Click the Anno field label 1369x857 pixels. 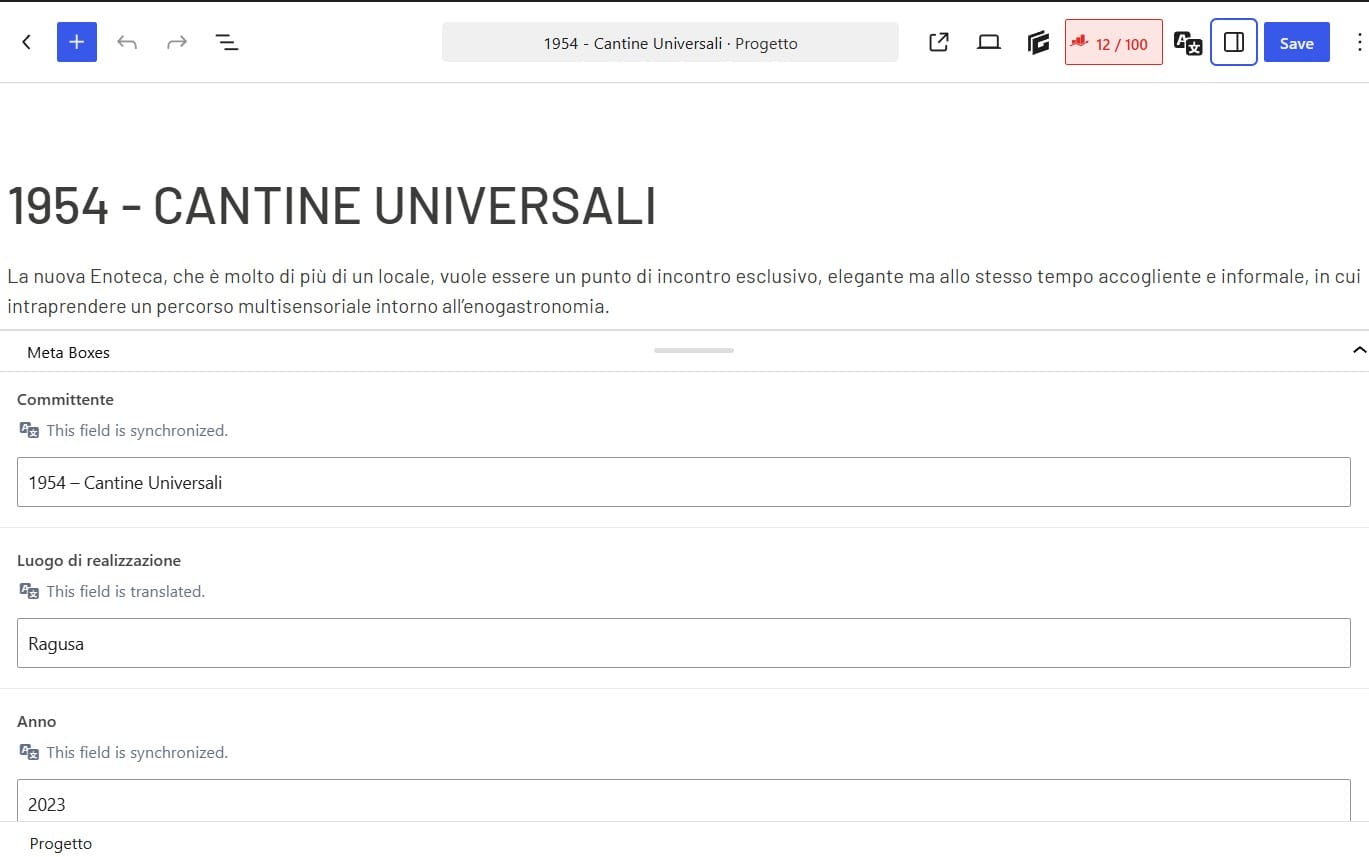point(37,721)
